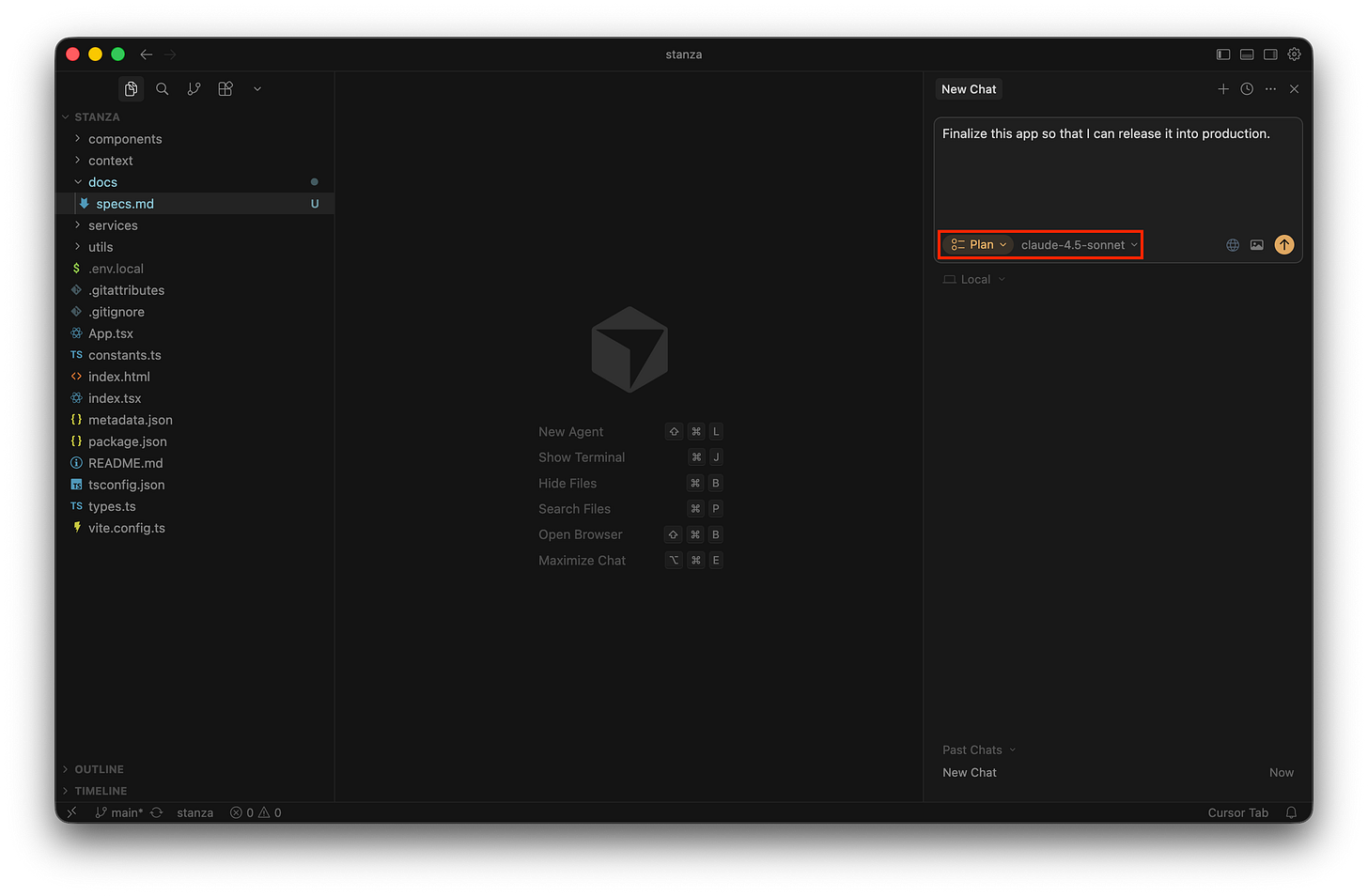
Task: Open the Search panel in the sidebar
Action: pos(162,88)
